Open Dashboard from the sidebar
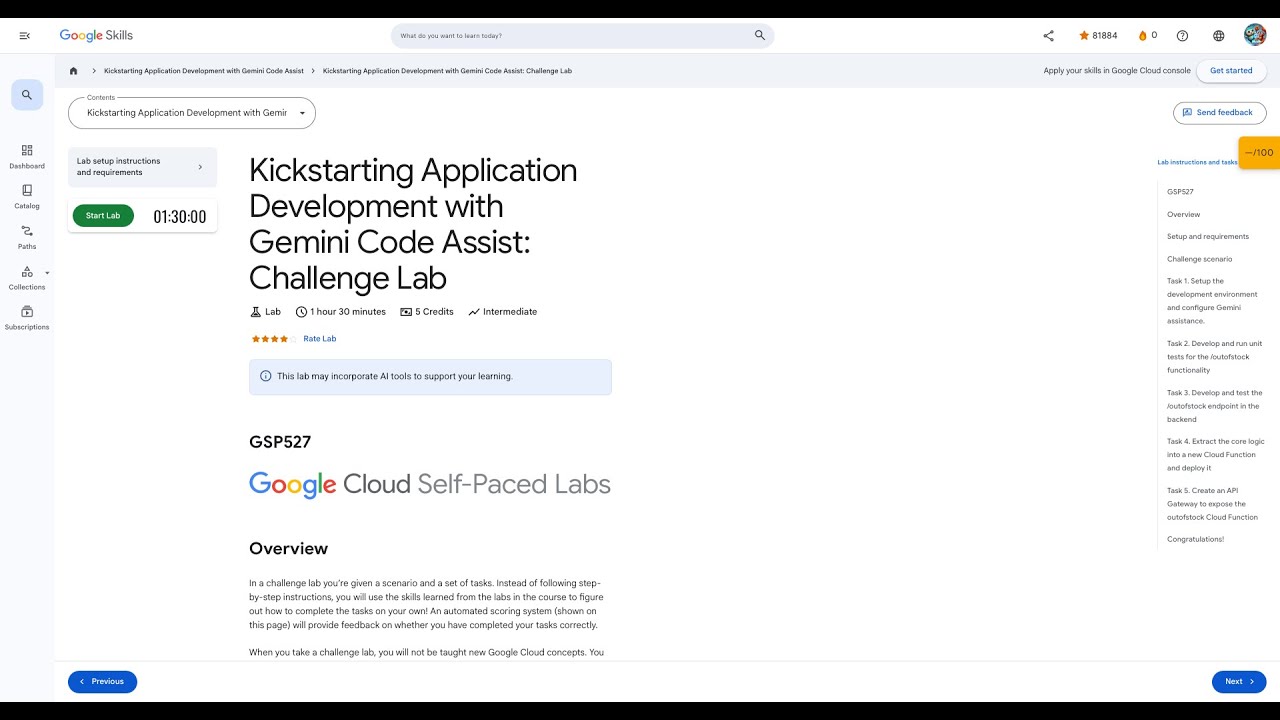The image size is (1280, 720). tap(27, 156)
